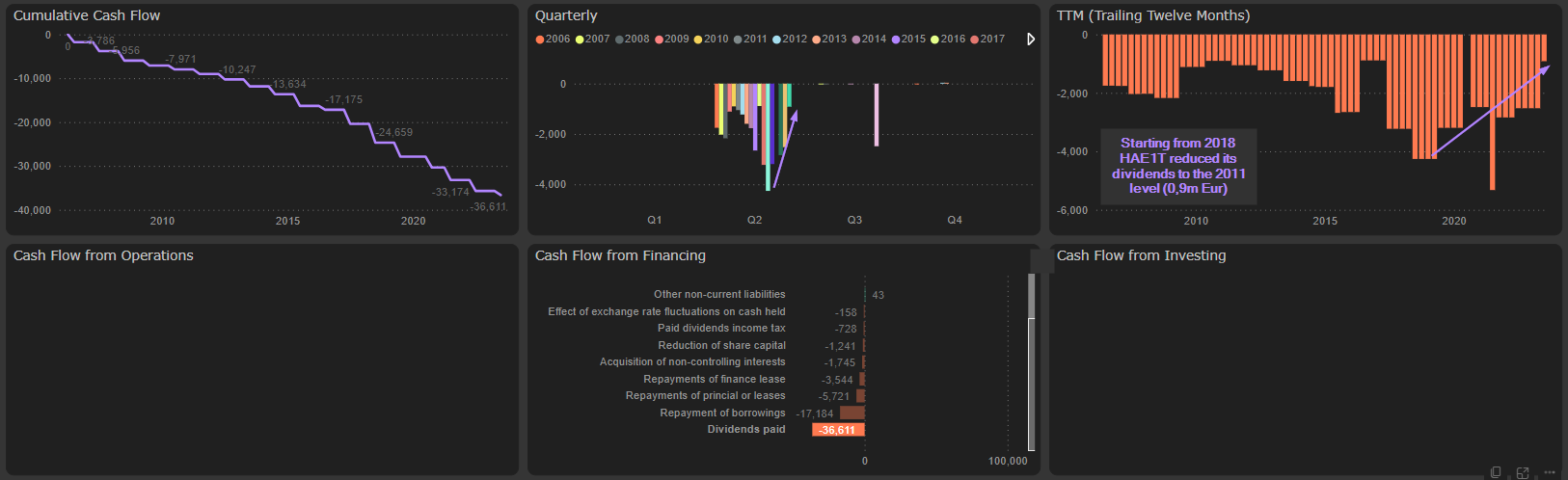Select the highlighted Dividends paid bar
The height and width of the screenshot is (480, 1568).
[x=838, y=430]
